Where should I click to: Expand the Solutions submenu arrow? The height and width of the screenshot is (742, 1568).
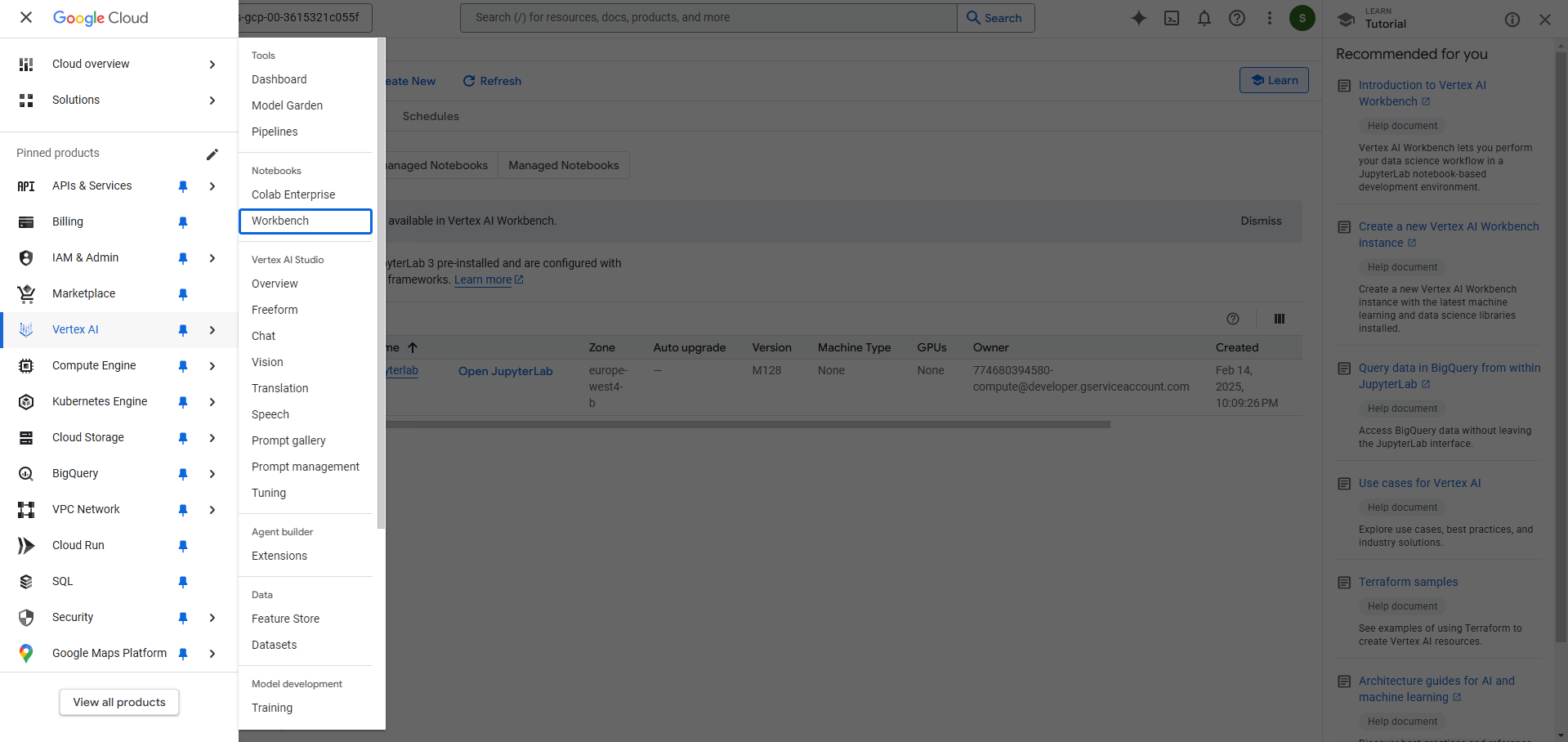coord(212,101)
